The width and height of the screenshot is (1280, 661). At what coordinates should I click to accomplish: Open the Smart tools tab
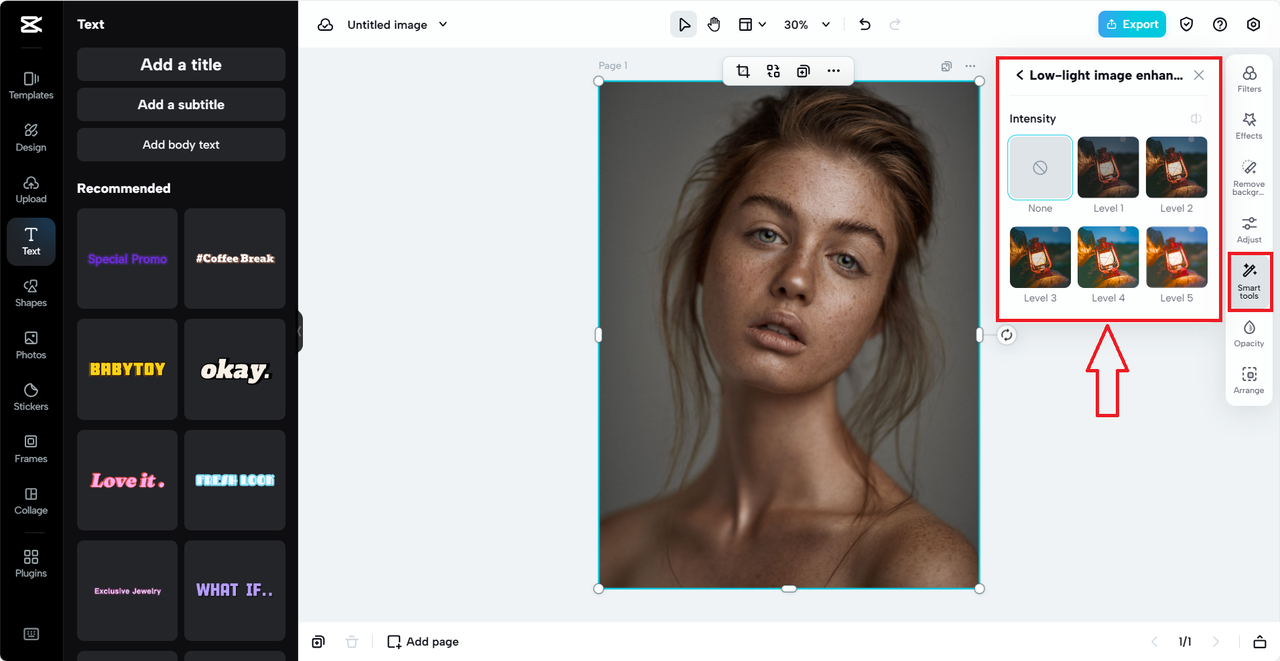click(1249, 281)
